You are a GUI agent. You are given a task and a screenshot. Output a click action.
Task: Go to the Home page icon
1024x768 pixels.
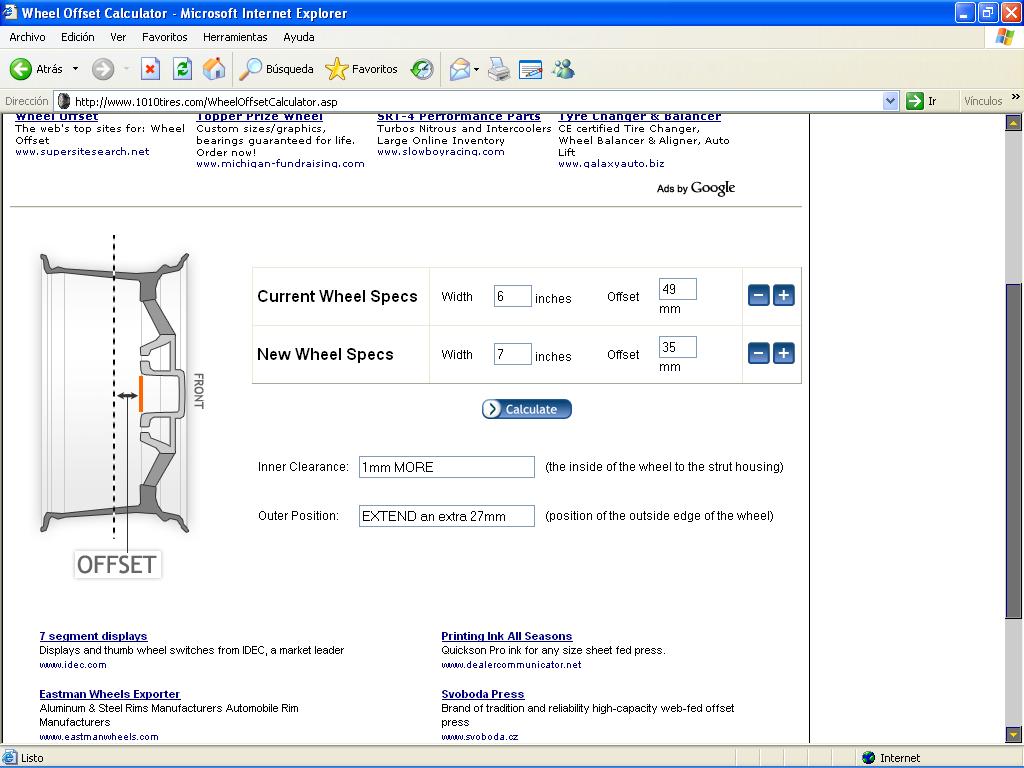pyautogui.click(x=214, y=69)
